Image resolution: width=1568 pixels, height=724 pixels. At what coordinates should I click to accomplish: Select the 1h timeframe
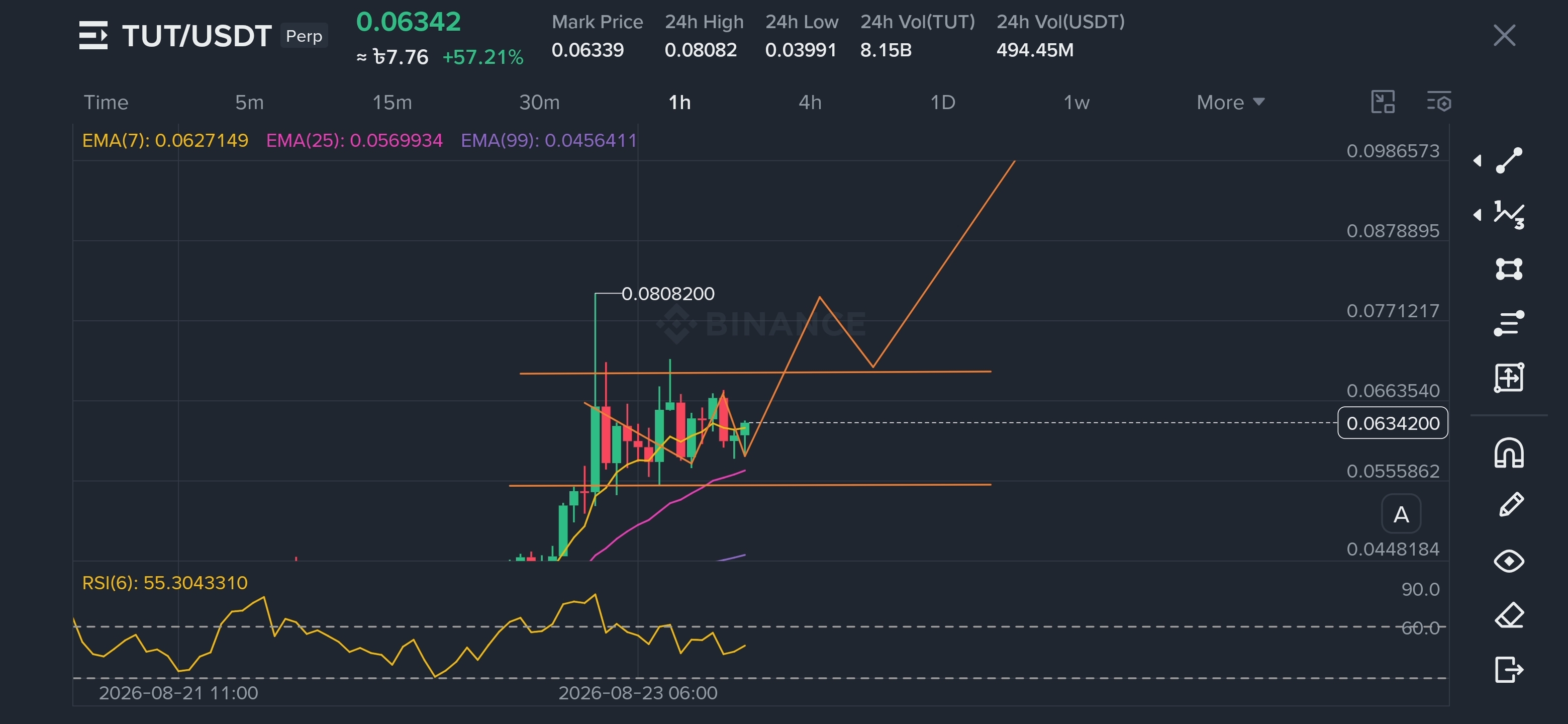click(679, 102)
